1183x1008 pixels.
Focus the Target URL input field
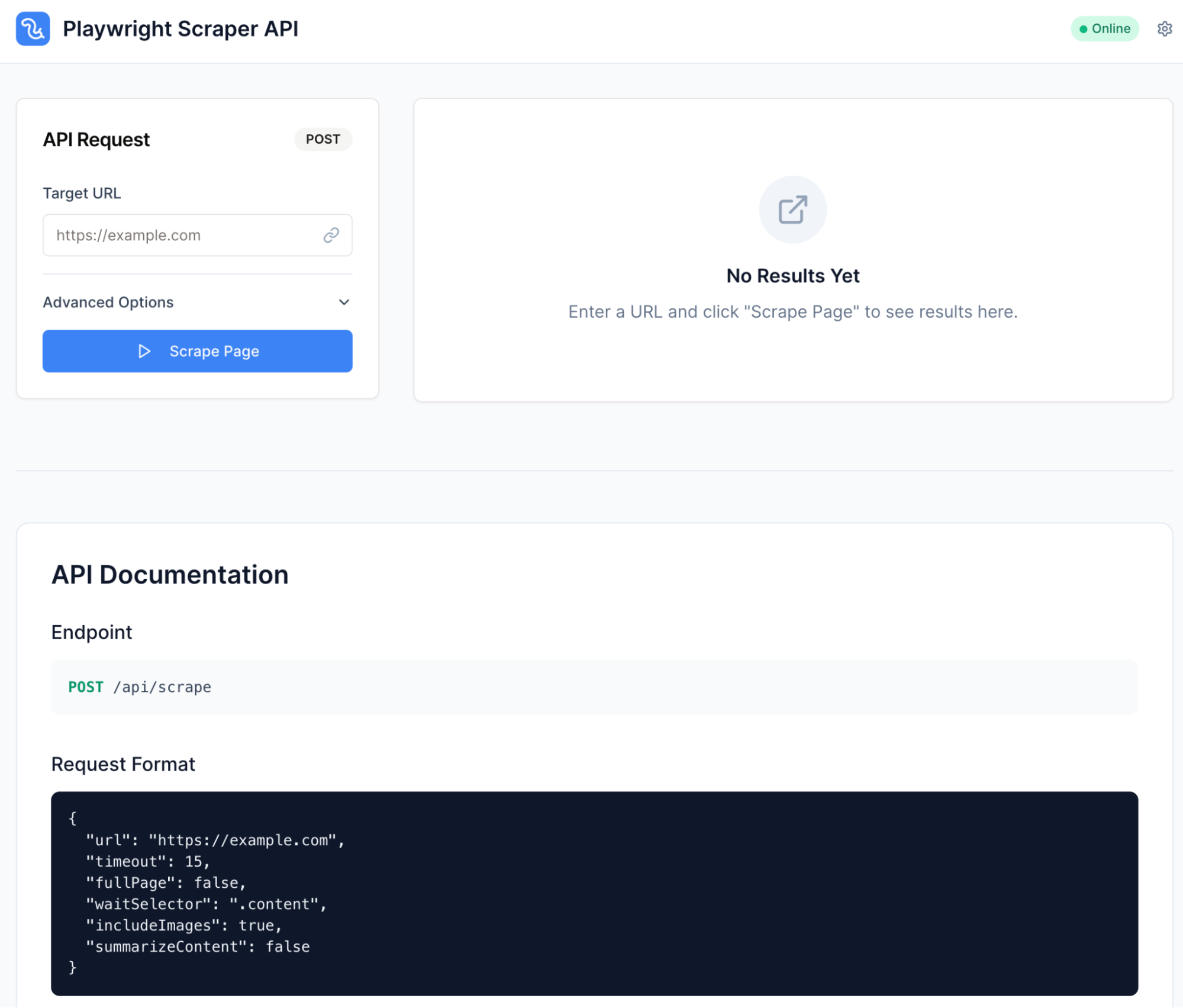point(197,235)
